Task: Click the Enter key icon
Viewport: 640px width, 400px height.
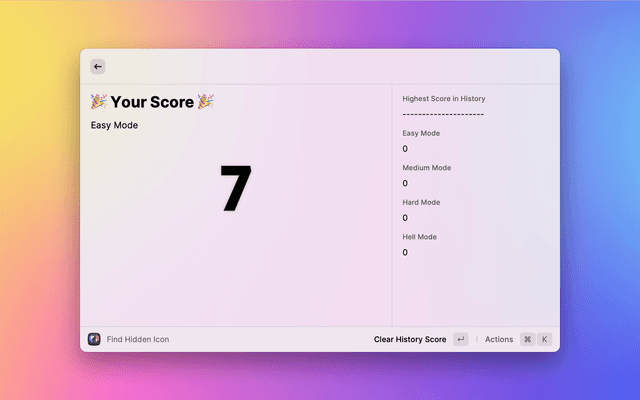Action: click(x=460, y=339)
